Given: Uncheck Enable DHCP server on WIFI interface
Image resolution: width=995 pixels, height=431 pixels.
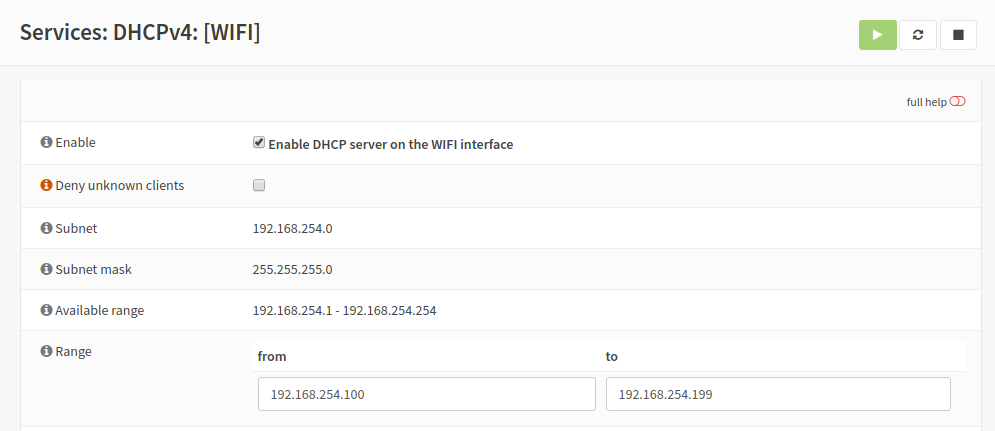Looking at the screenshot, I should (259, 143).
